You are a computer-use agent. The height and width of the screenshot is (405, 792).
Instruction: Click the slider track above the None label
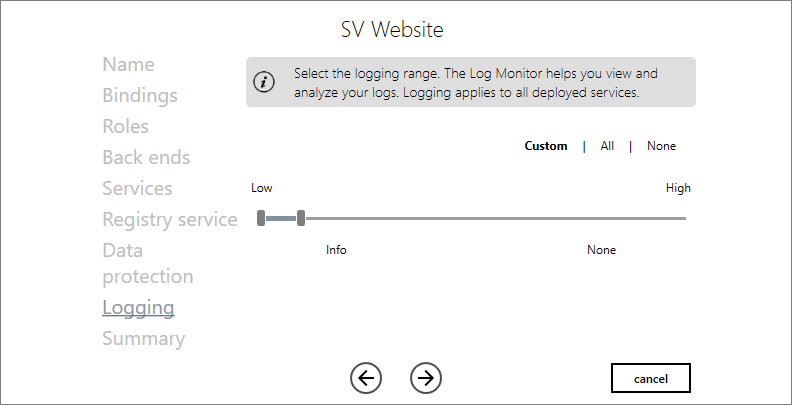coord(601,218)
